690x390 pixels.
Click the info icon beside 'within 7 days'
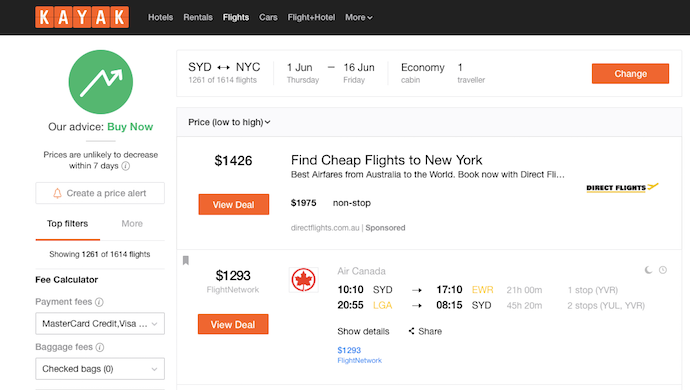point(125,166)
